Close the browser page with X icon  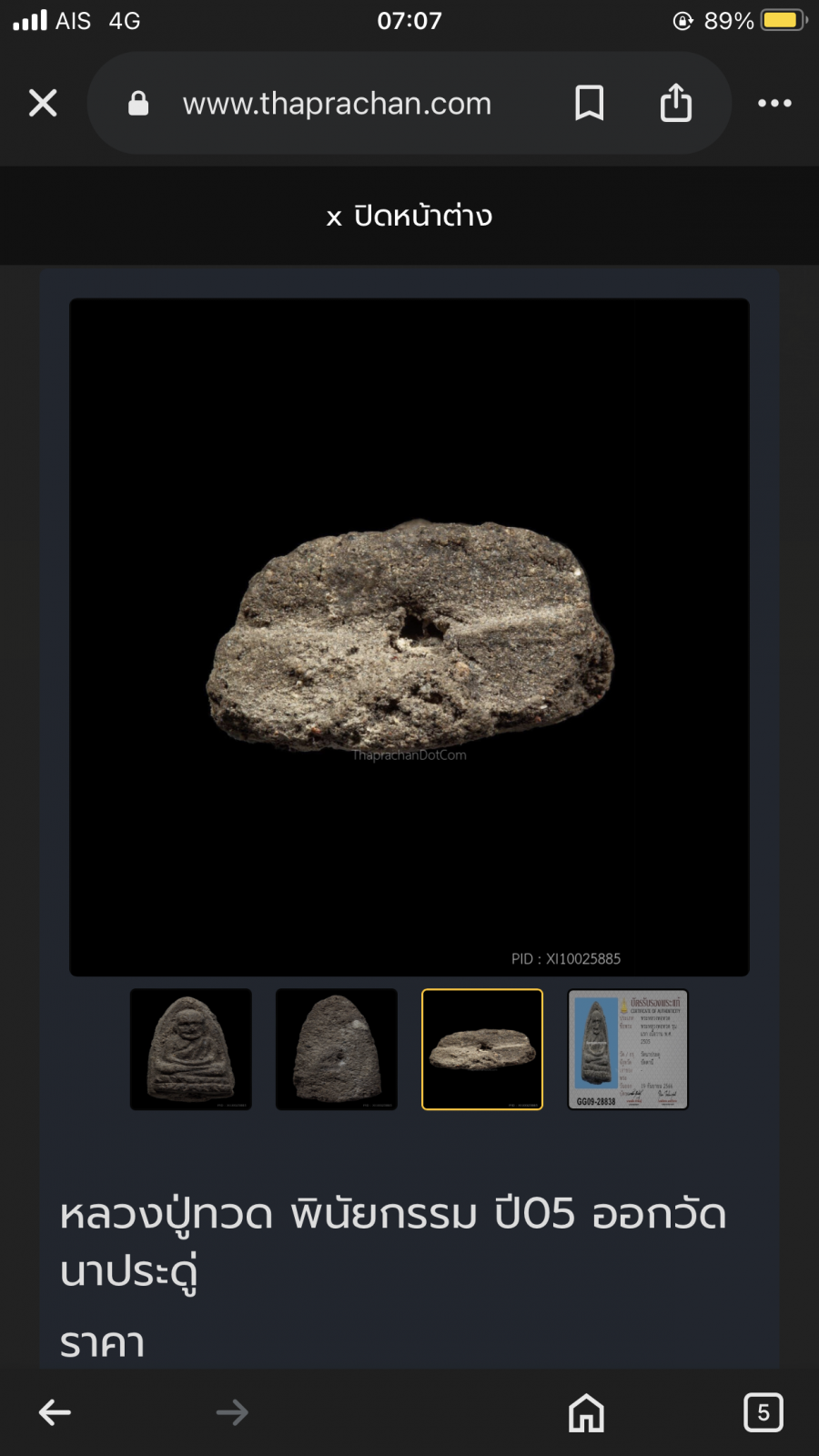point(43,103)
